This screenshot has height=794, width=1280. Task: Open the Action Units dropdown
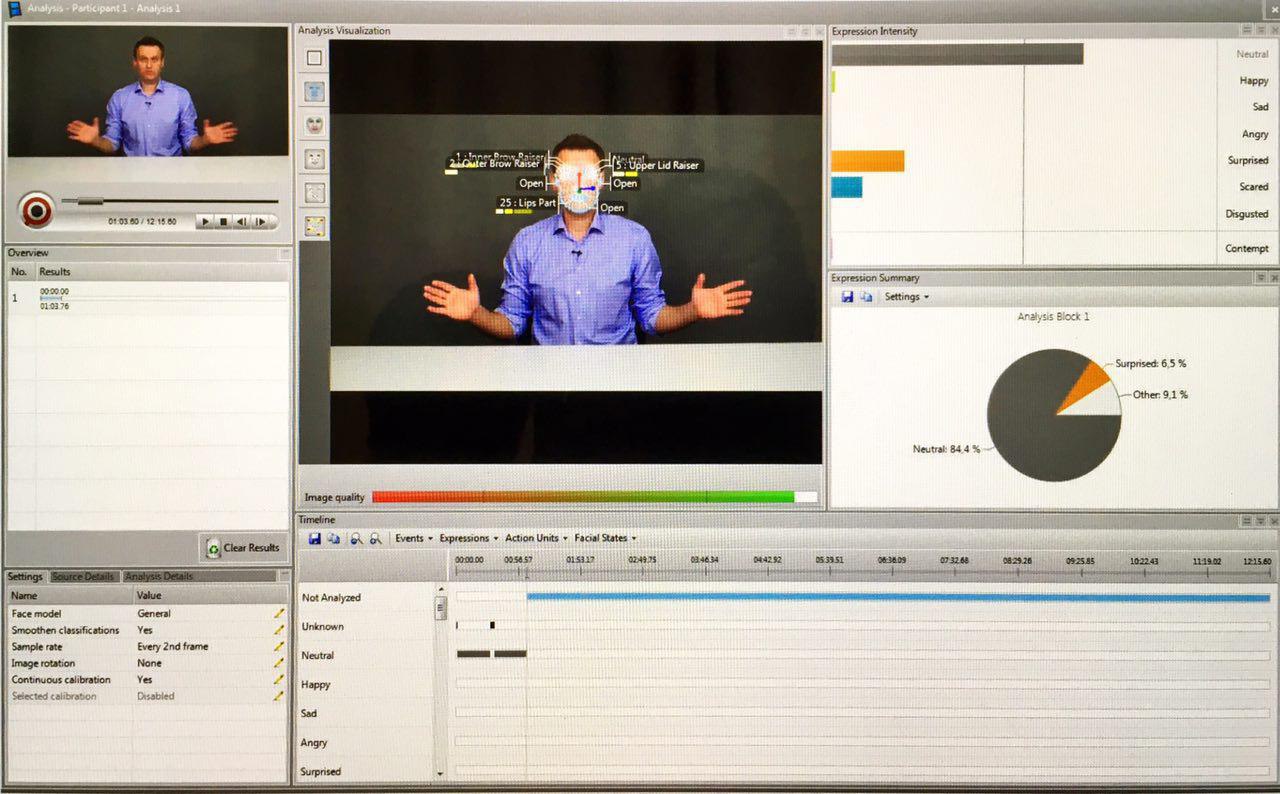click(536, 538)
